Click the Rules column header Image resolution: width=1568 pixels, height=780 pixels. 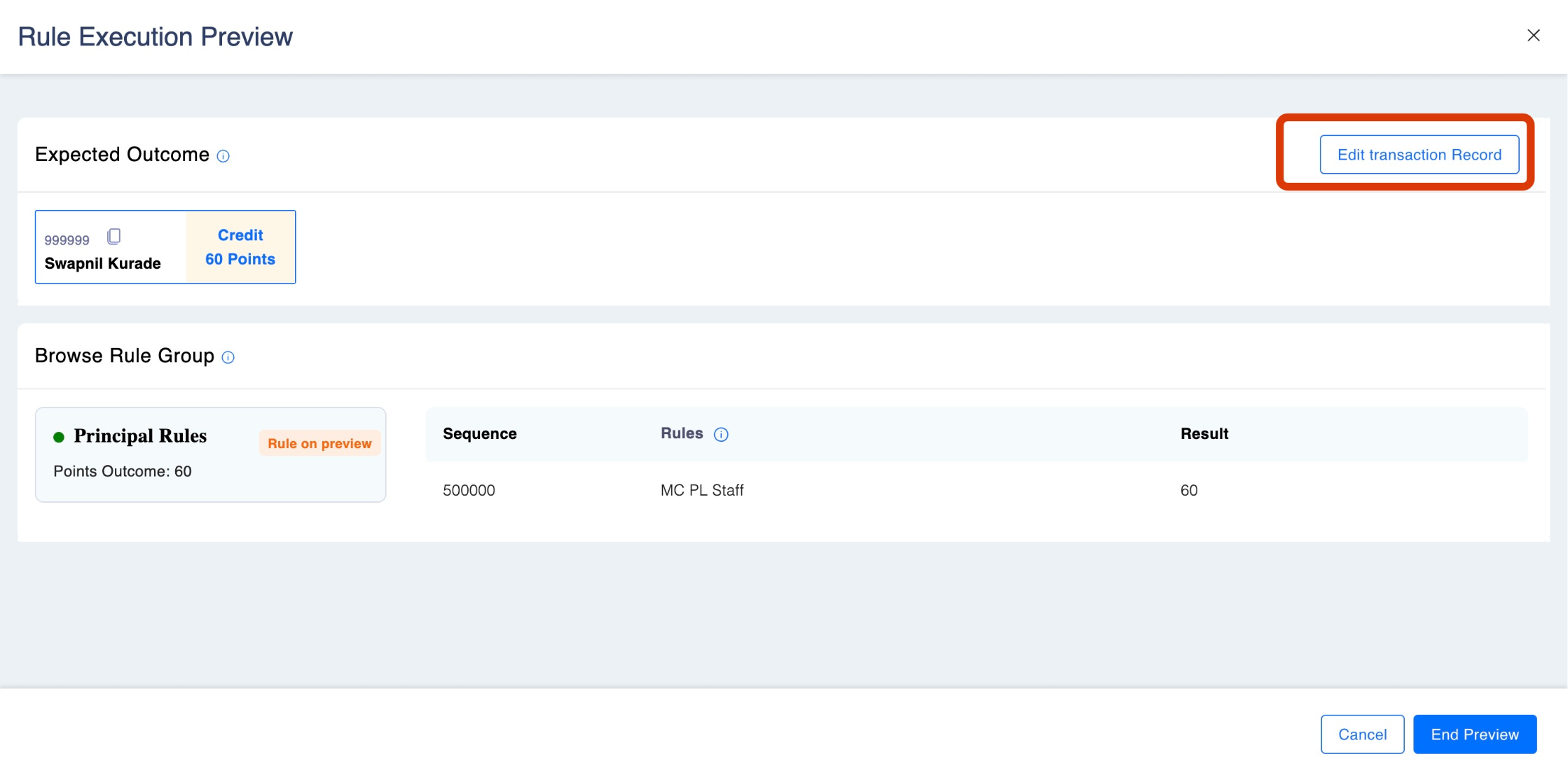coord(681,433)
